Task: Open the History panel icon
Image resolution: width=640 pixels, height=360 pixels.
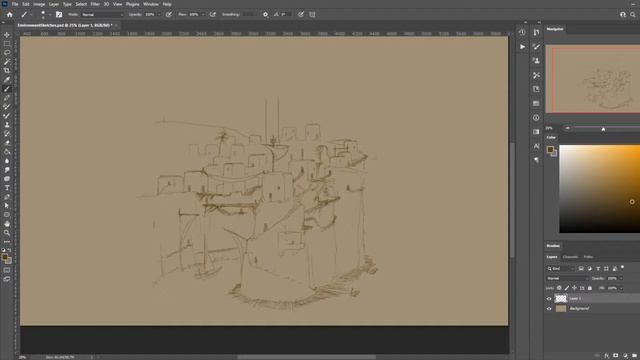Action: 522,32
